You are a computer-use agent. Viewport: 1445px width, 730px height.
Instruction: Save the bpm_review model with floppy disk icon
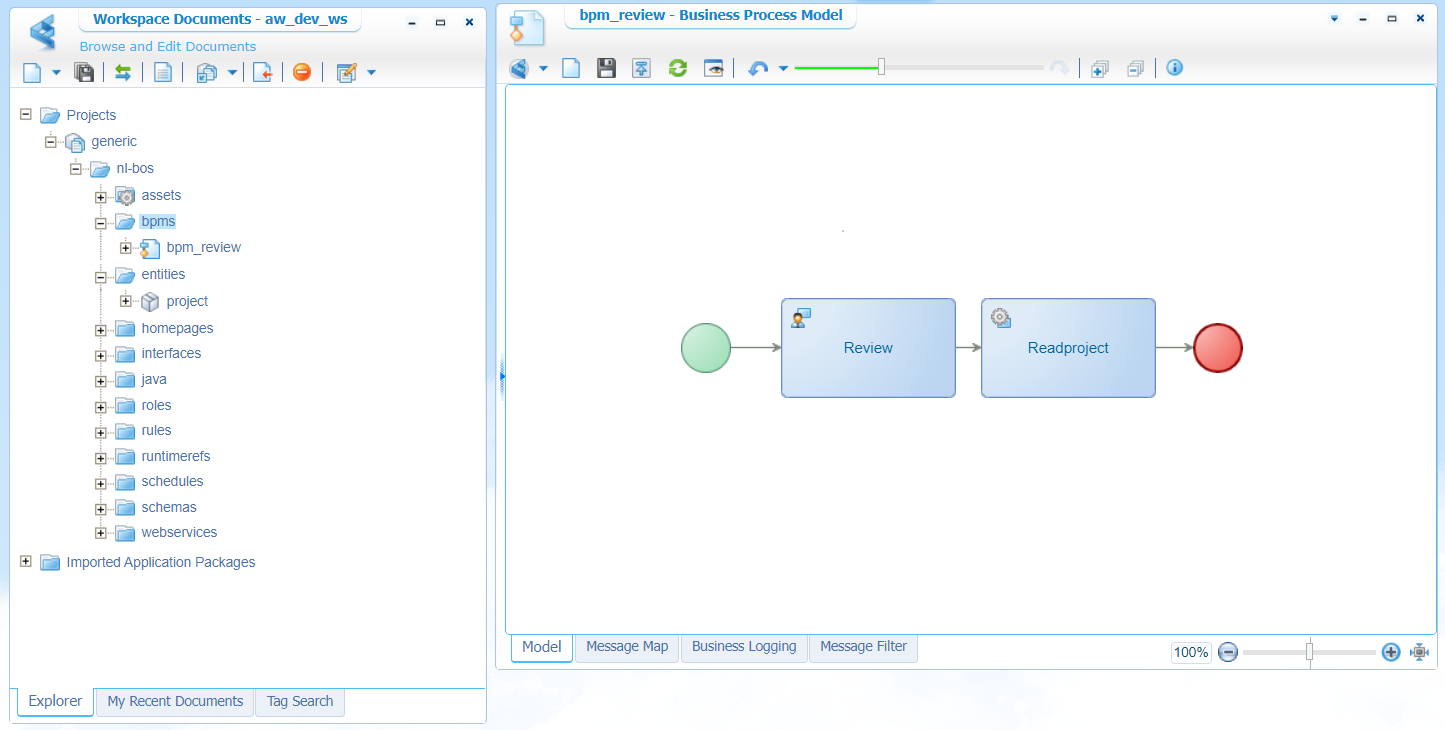click(606, 68)
